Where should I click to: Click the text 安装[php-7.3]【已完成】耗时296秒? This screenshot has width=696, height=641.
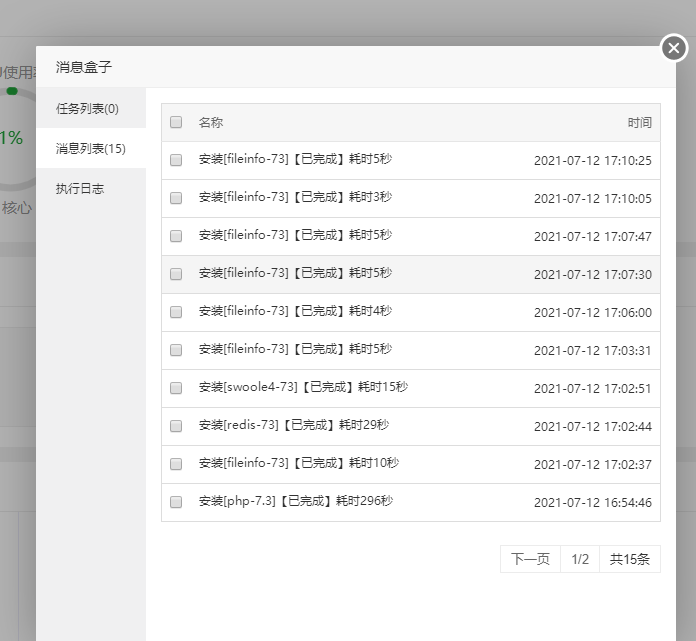[296, 501]
